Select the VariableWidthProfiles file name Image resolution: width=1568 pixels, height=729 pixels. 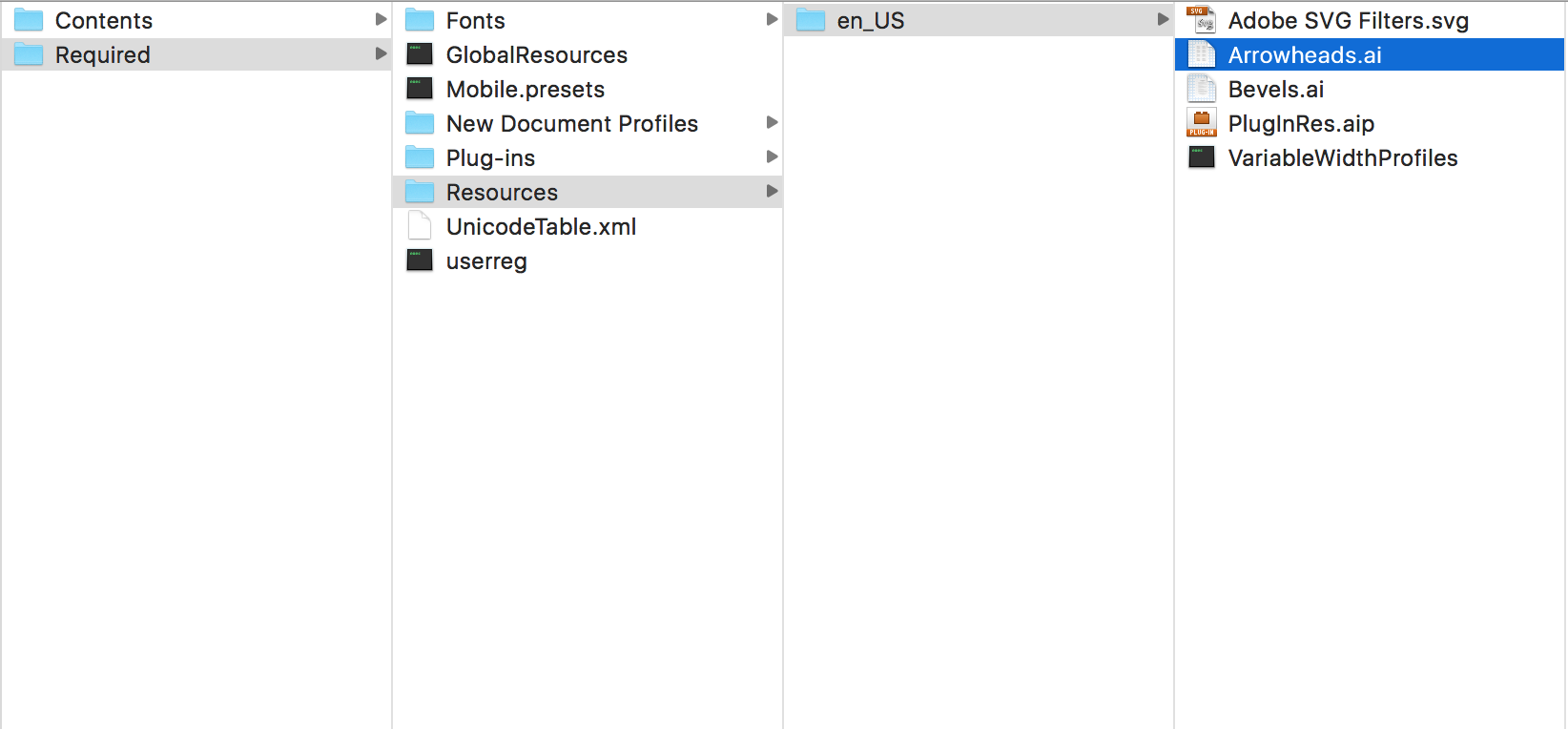tap(1343, 158)
